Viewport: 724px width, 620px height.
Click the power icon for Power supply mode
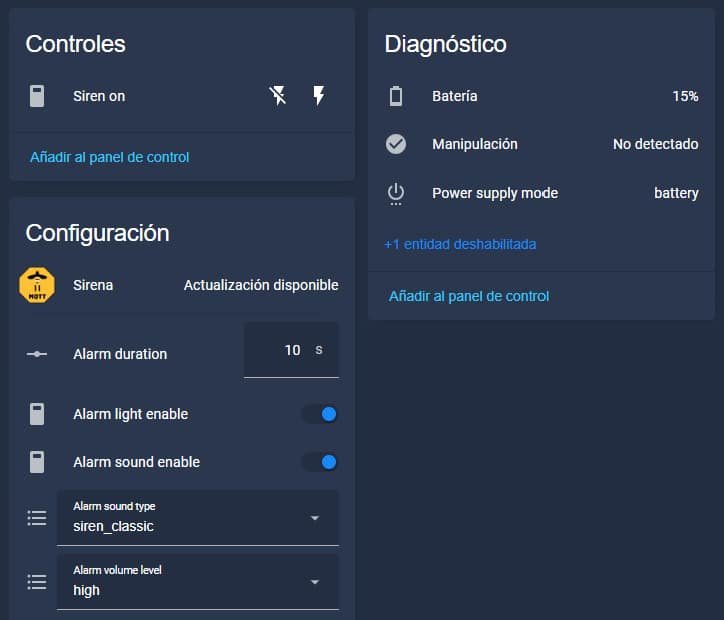coord(396,193)
